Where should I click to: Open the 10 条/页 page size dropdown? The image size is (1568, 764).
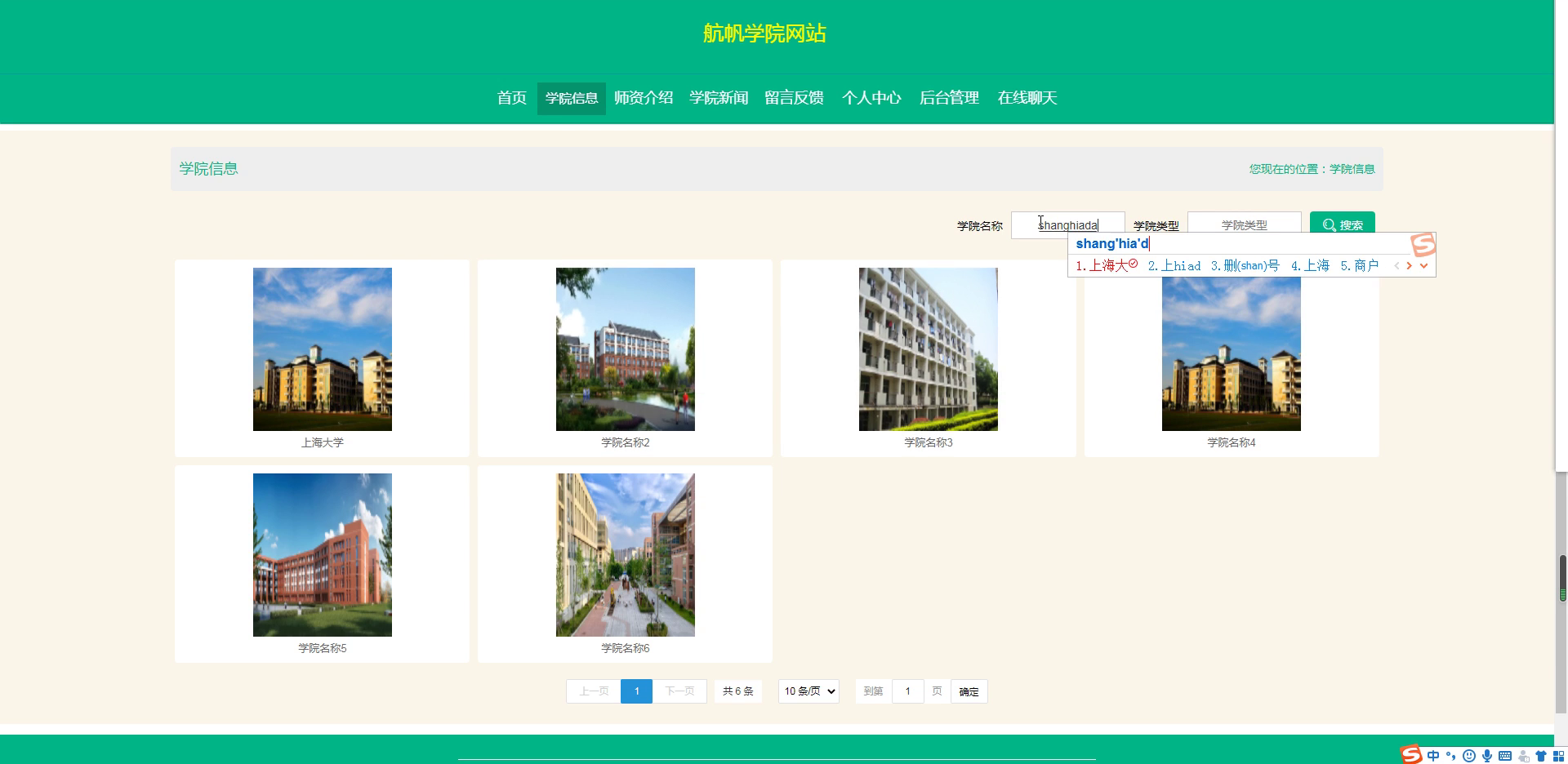808,691
